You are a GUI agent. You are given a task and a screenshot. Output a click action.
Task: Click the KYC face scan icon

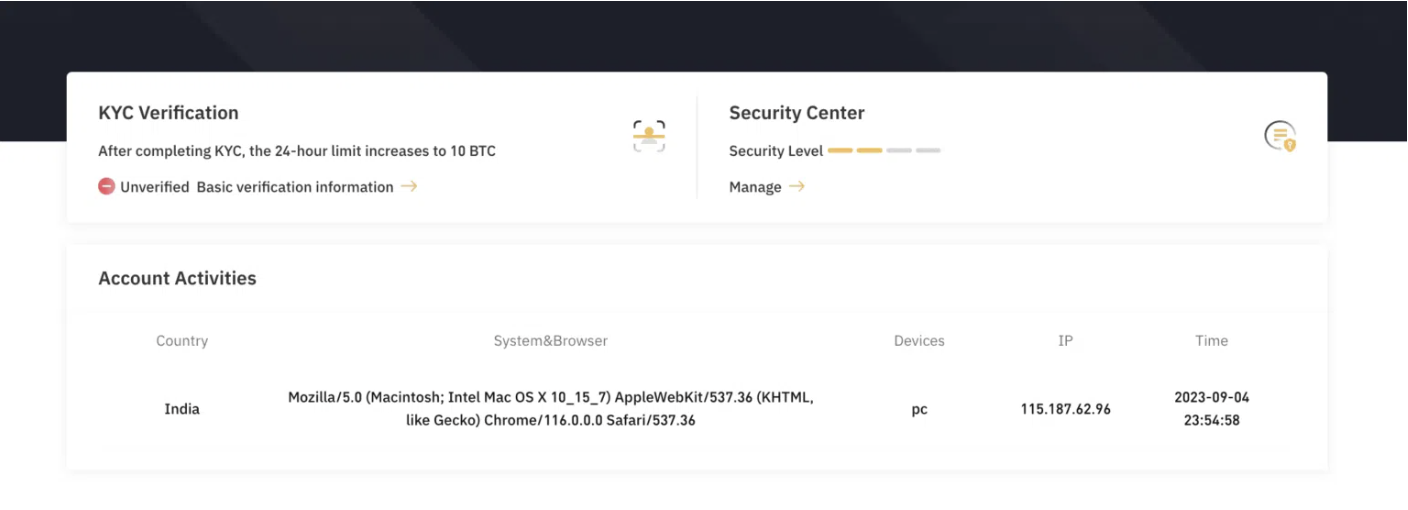point(649,136)
